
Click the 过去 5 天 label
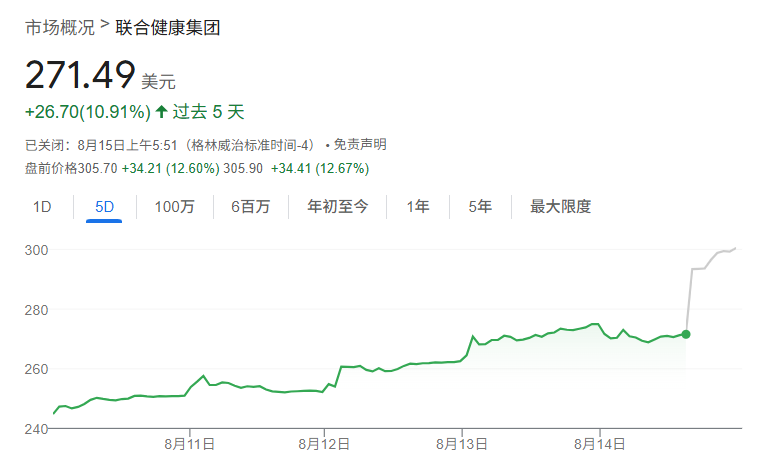pyautogui.click(x=209, y=112)
